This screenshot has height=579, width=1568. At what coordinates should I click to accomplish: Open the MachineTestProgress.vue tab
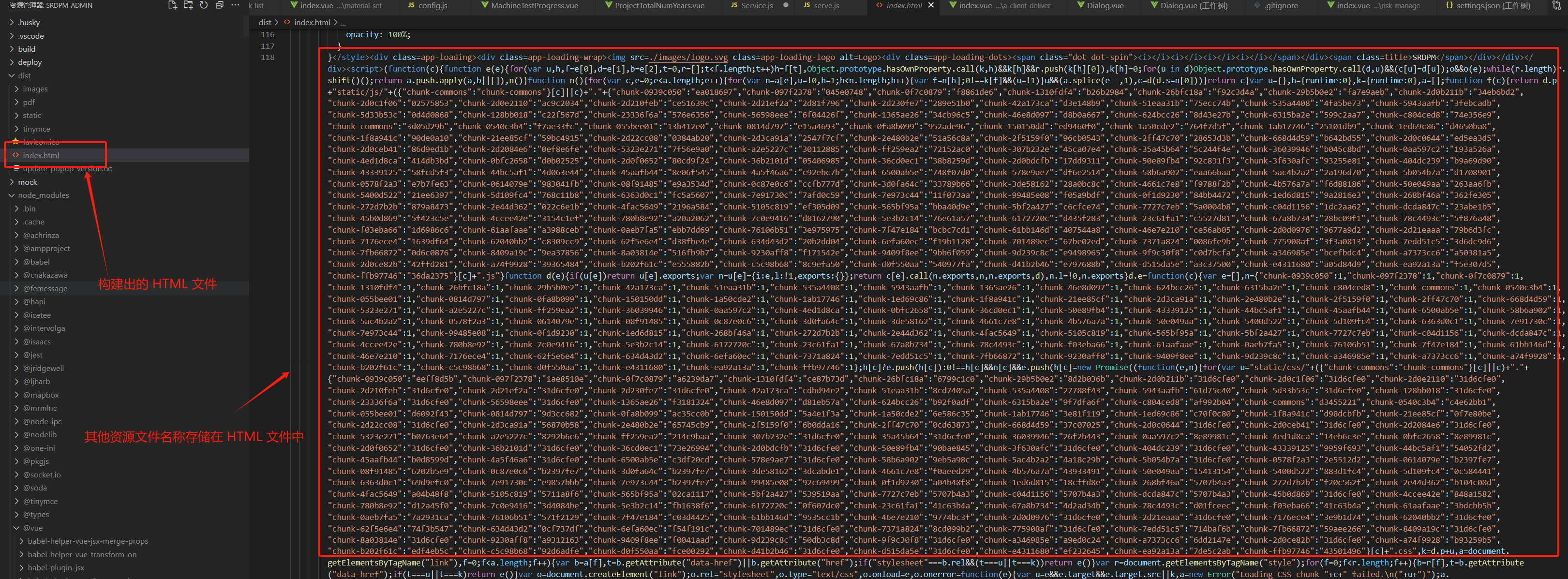(529, 5)
